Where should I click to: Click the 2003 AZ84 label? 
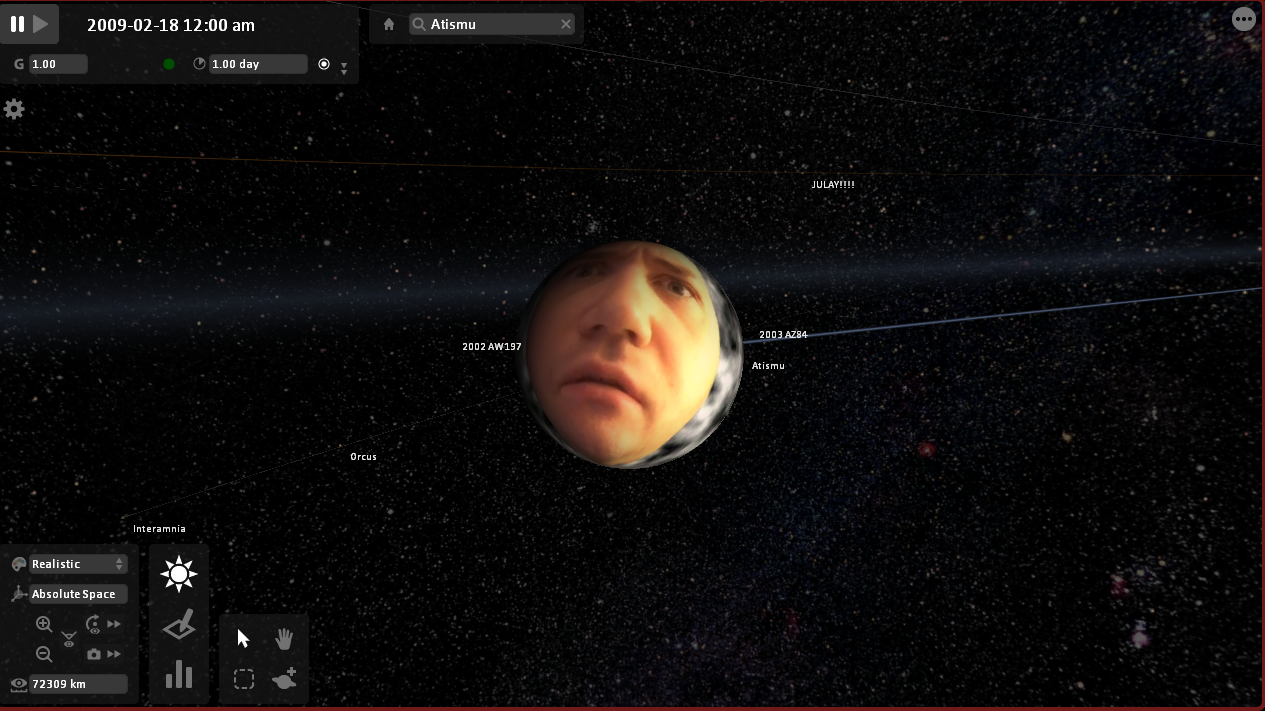click(x=783, y=335)
